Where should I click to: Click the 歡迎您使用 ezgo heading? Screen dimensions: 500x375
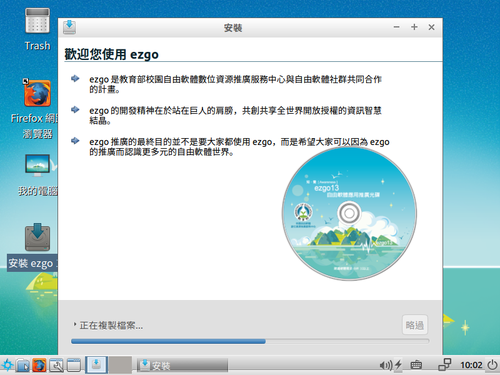(111, 54)
